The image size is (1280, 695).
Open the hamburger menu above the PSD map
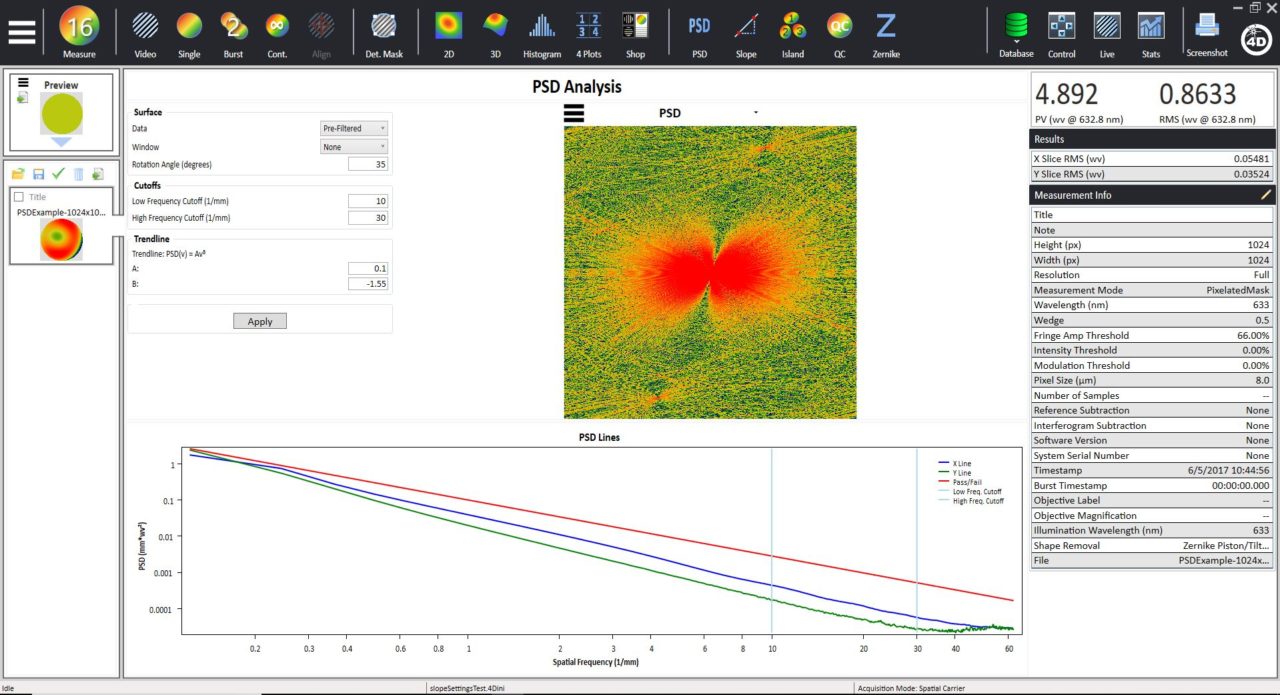[573, 113]
